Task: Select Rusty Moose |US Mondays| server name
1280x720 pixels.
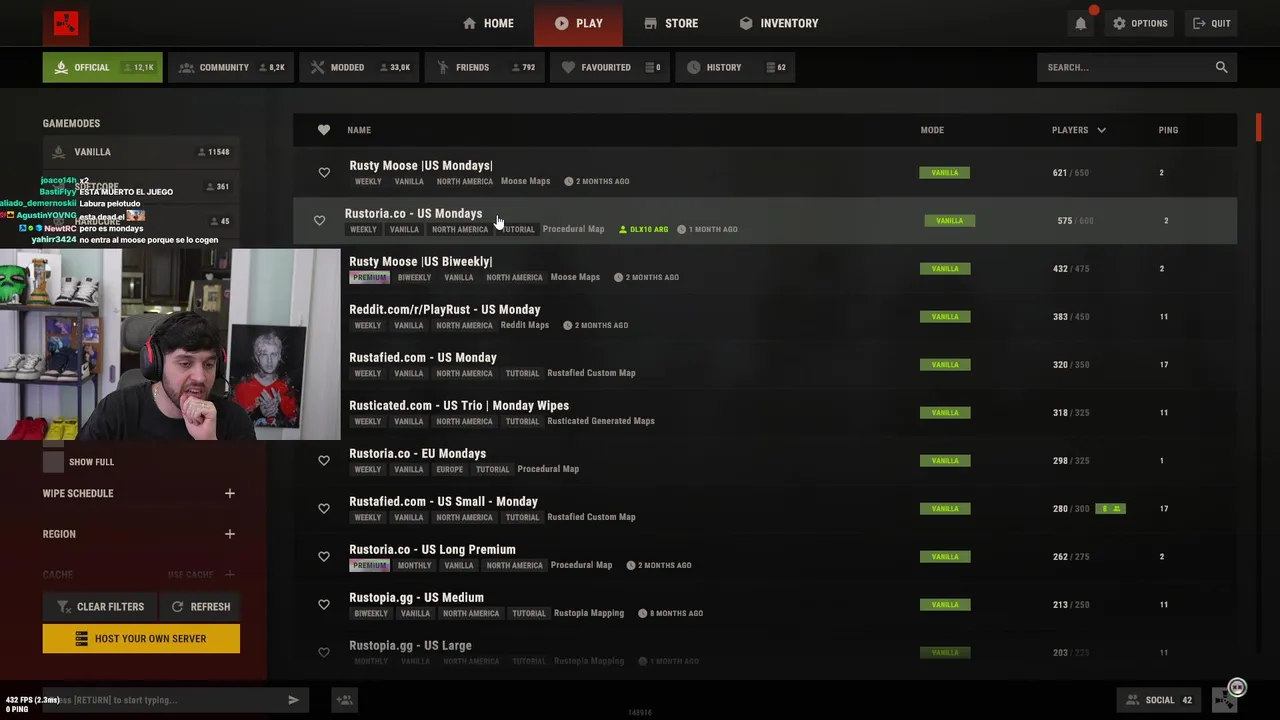Action: point(421,165)
